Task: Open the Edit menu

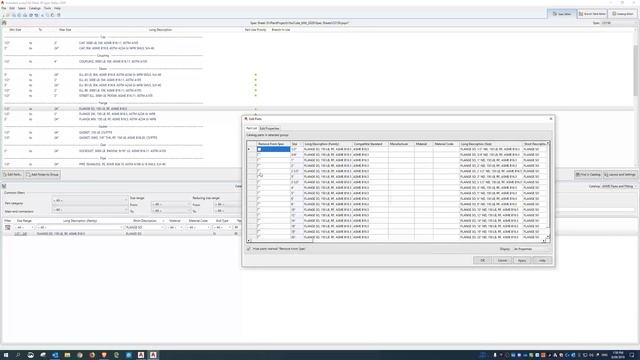Action: pyautogui.click(x=12, y=8)
